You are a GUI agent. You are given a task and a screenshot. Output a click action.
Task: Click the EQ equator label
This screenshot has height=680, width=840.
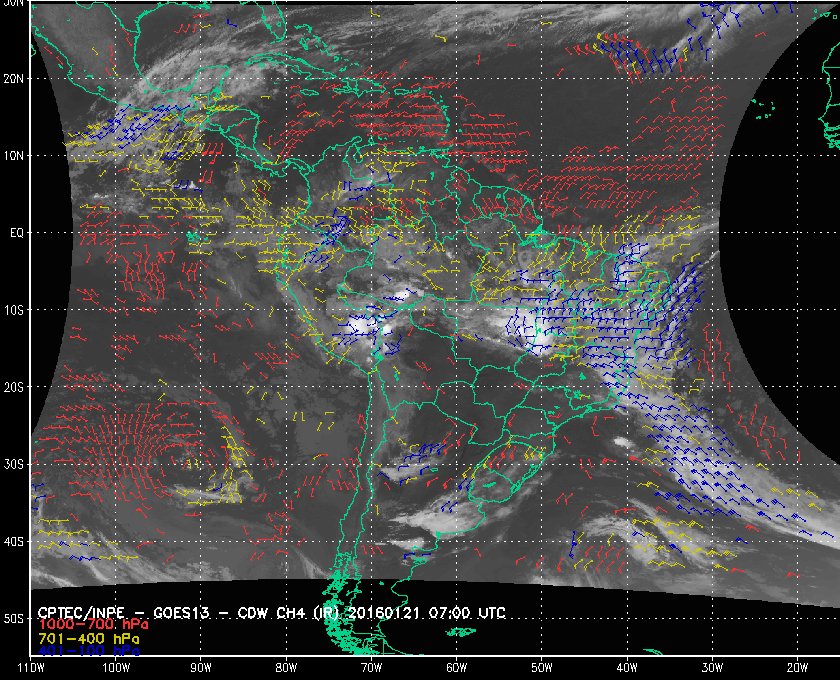[17, 233]
